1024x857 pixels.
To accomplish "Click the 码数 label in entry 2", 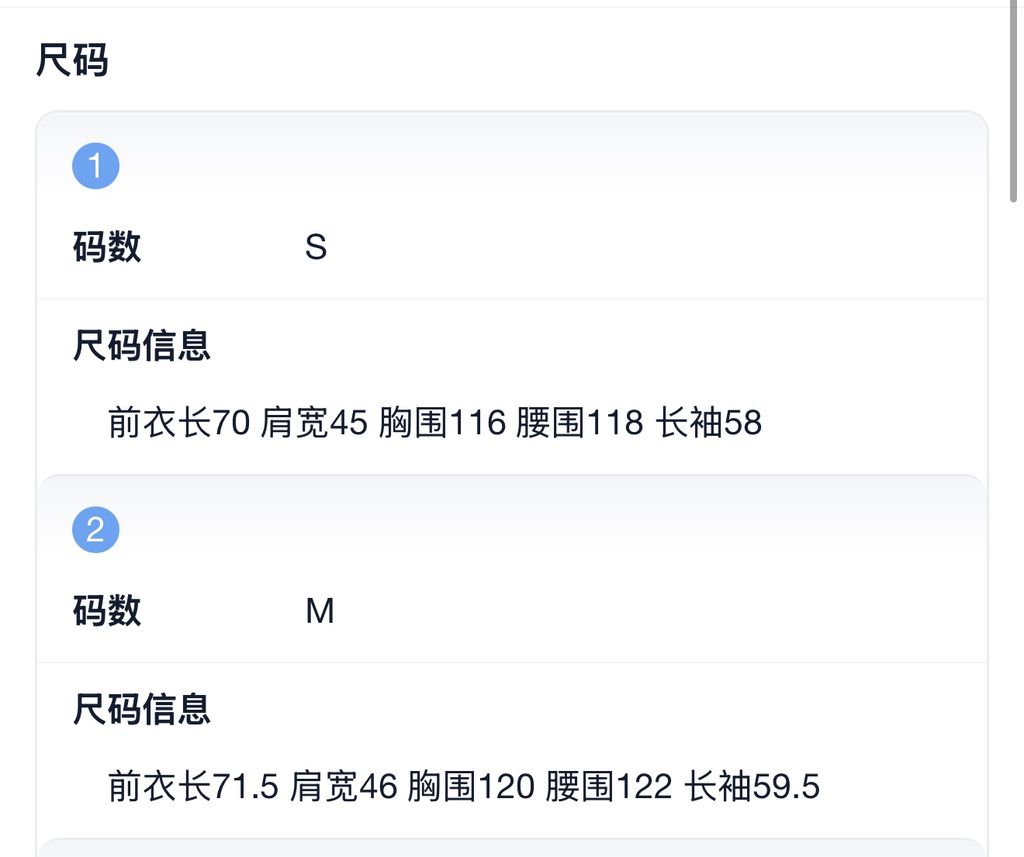I will point(106,611).
